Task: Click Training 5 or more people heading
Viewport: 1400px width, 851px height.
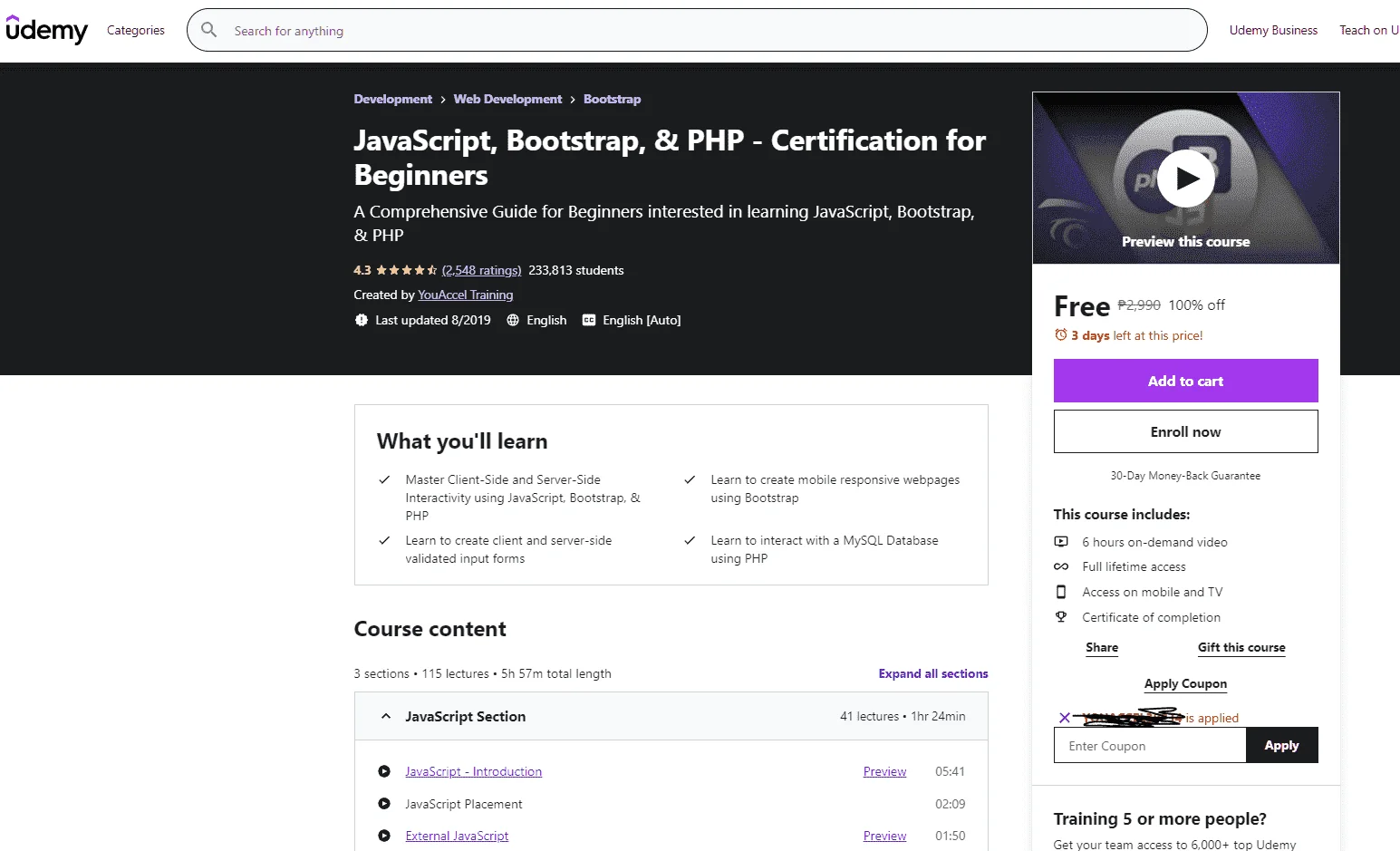Action: pyautogui.click(x=1160, y=818)
